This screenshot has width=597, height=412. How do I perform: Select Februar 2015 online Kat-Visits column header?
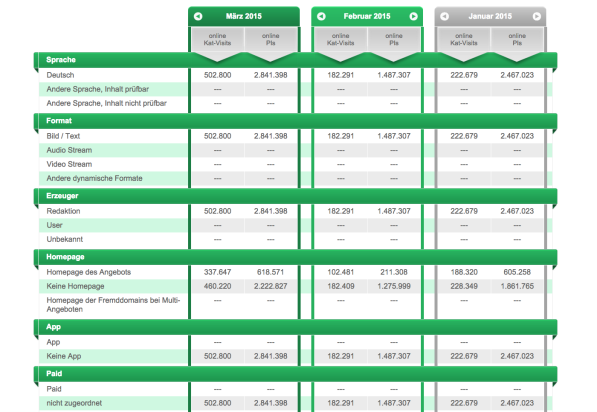[x=341, y=40]
